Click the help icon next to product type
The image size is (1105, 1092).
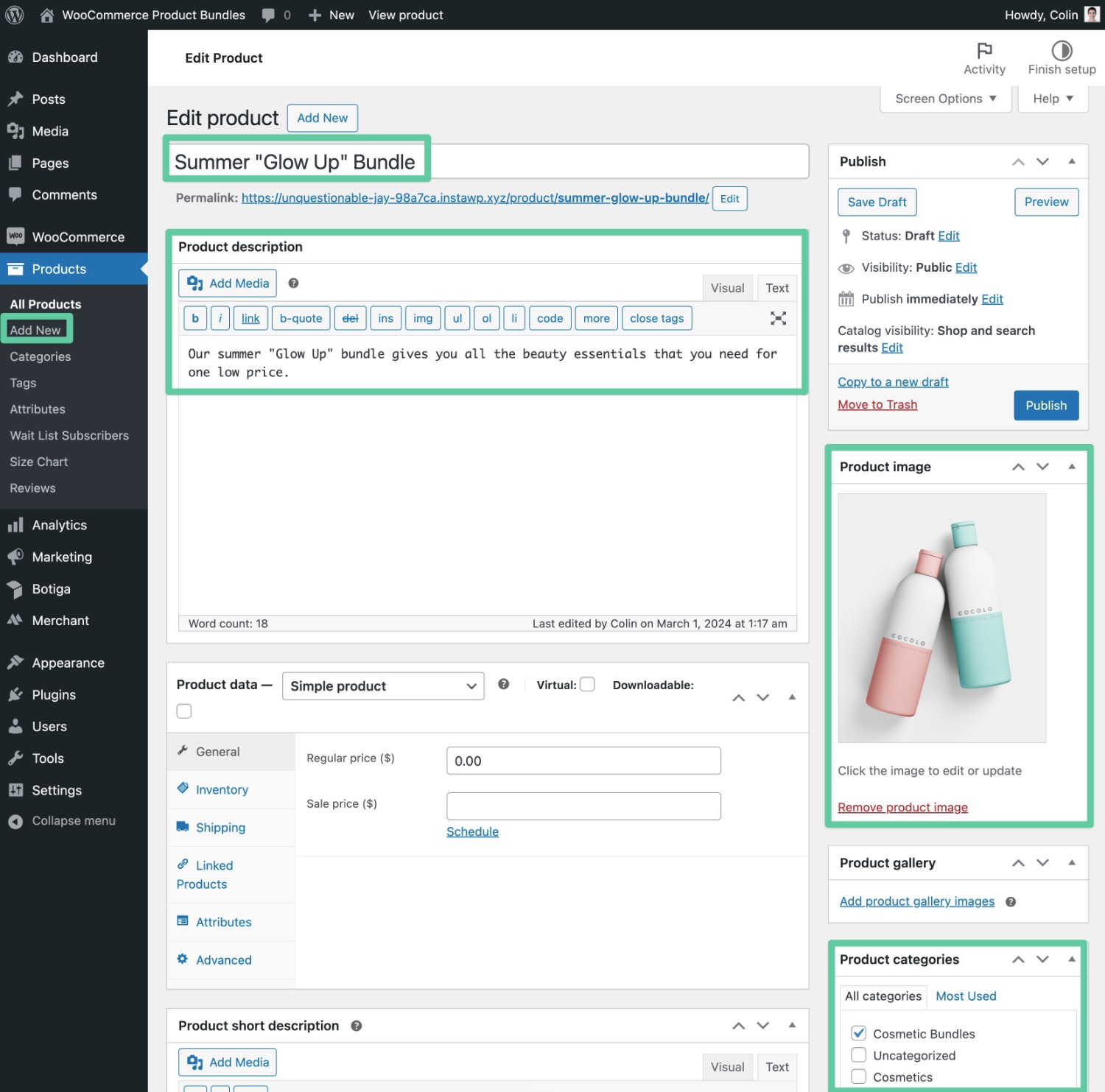click(x=503, y=684)
